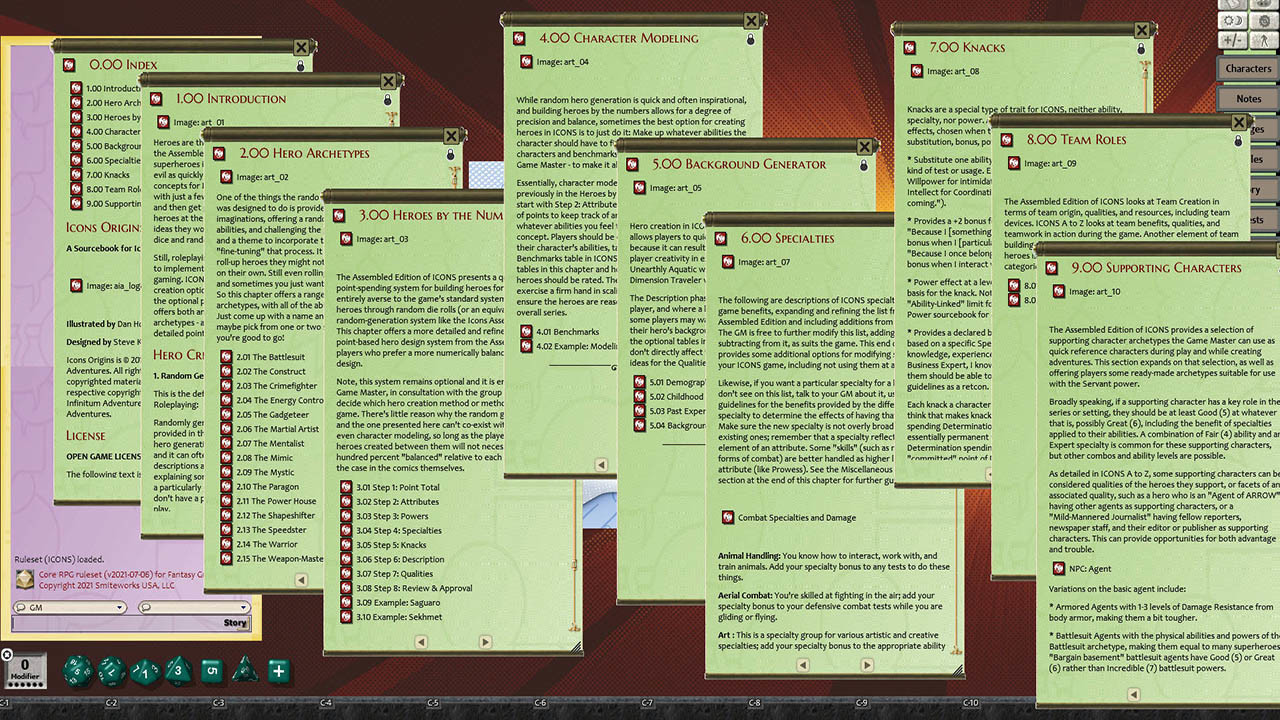The image size is (1280, 720).
Task: Open the whisper target dropdown beside GM
Action: coord(244,607)
